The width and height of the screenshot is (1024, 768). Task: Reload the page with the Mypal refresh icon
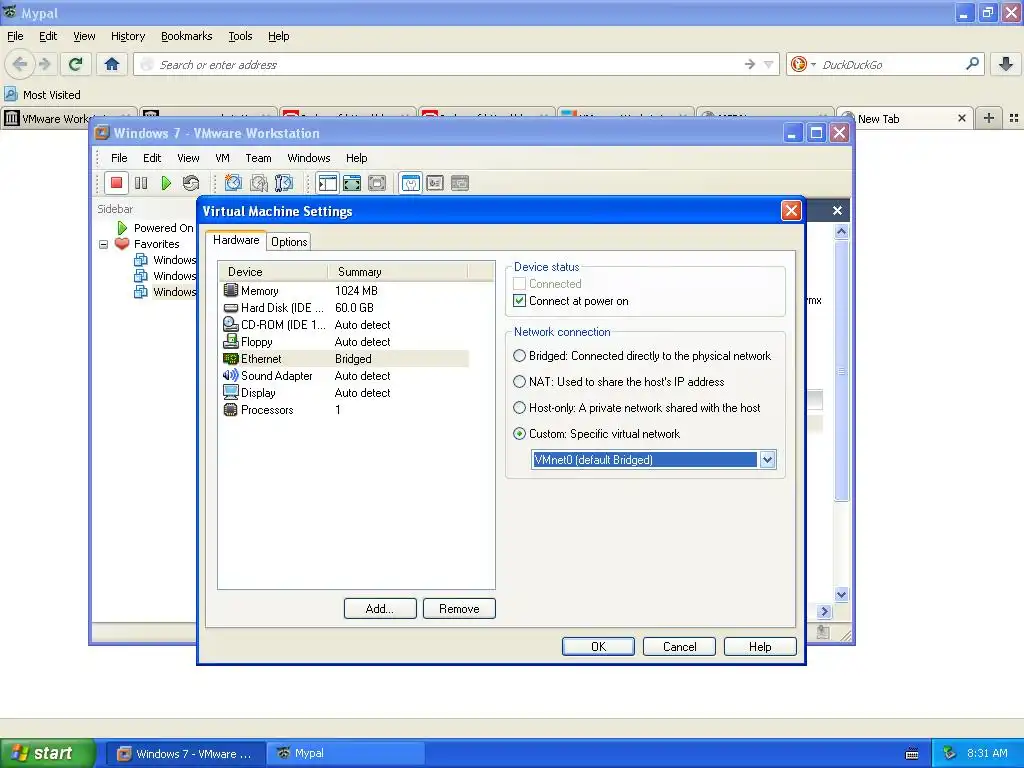coord(76,64)
